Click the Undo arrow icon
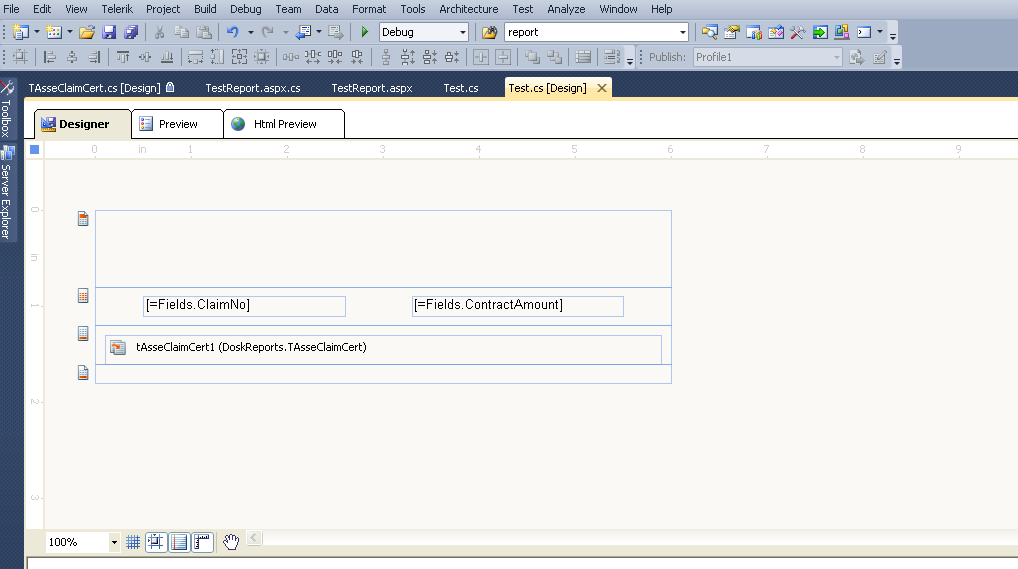 (x=232, y=32)
